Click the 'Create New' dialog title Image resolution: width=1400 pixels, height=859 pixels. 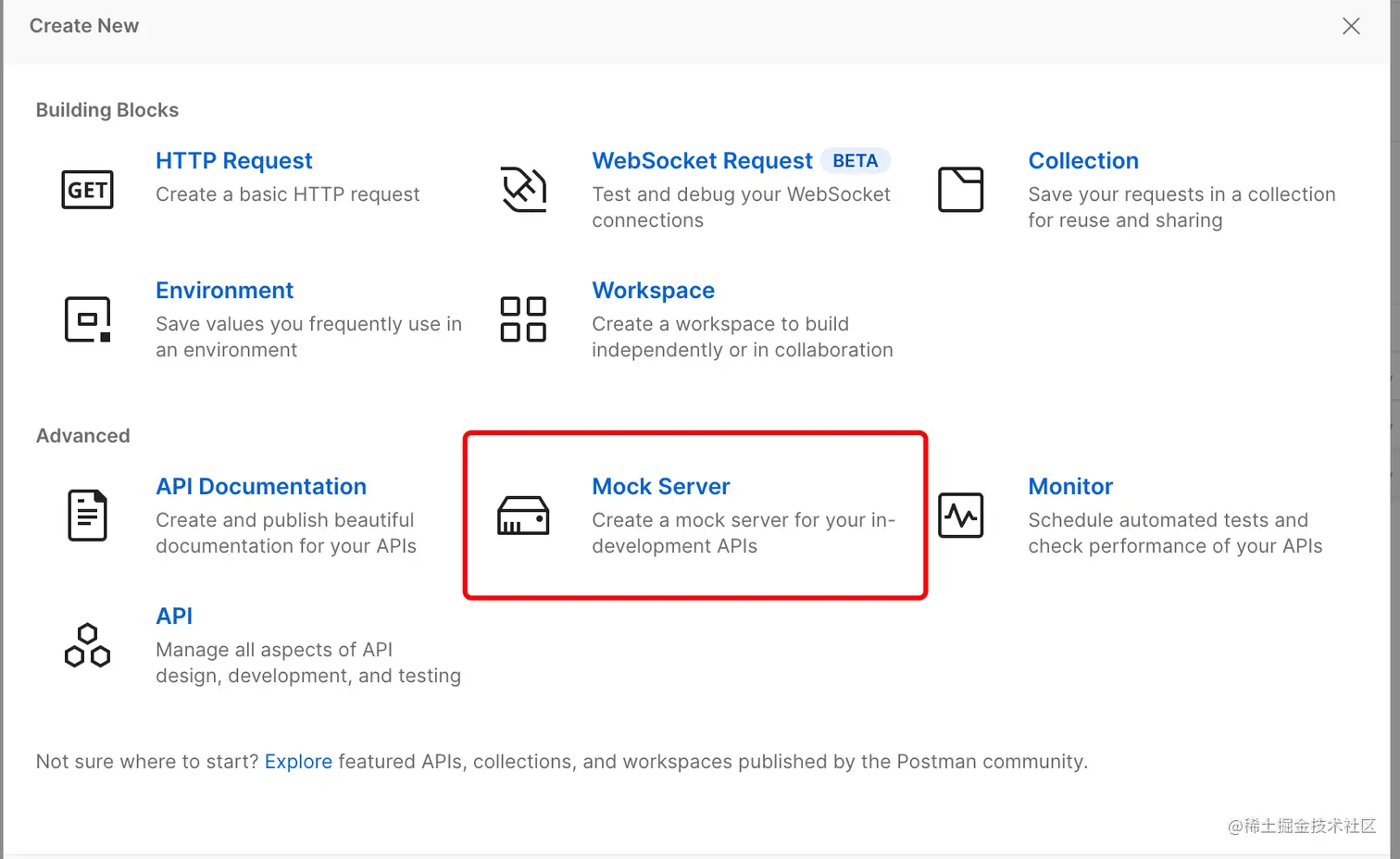pos(84,26)
